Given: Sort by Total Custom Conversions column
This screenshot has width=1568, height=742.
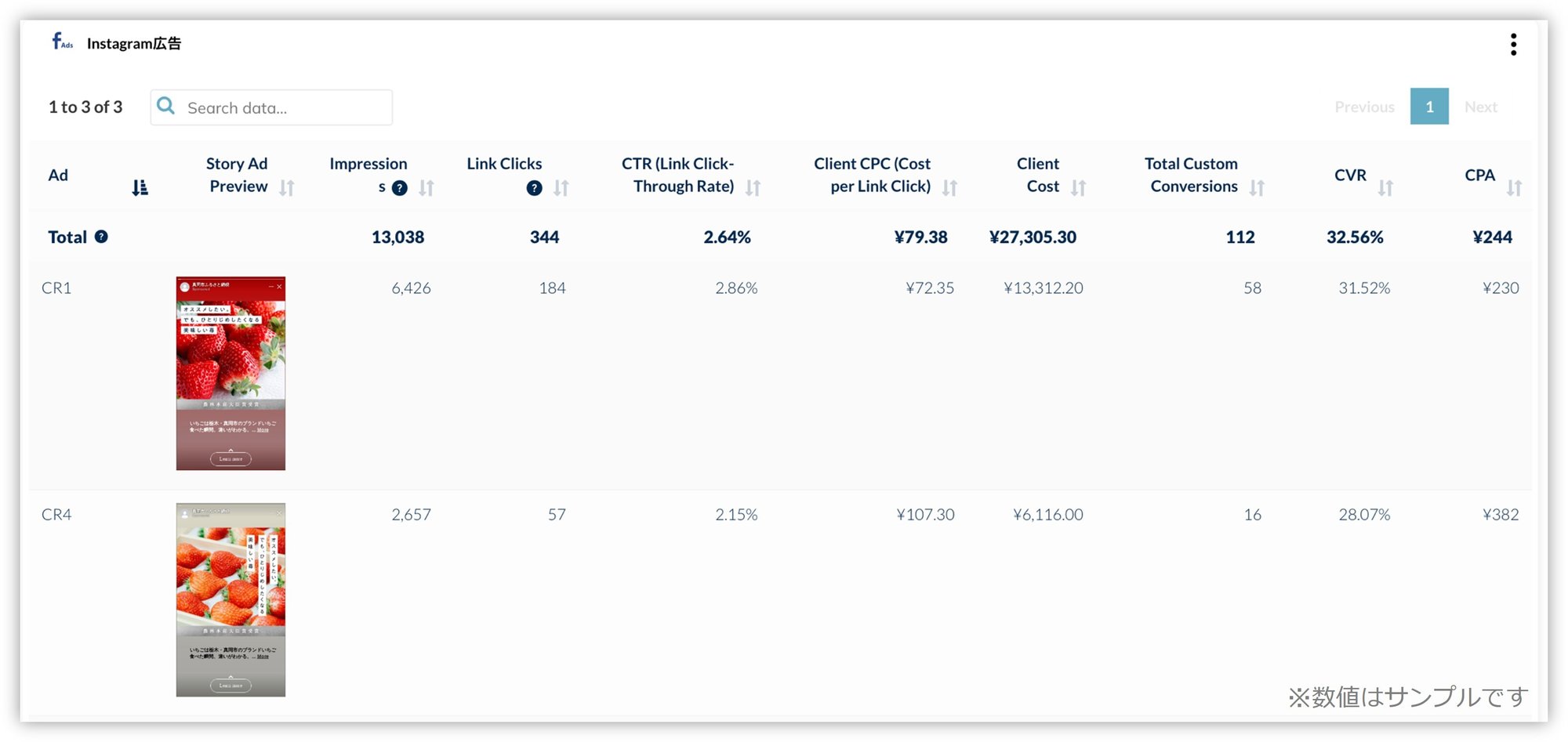Looking at the screenshot, I should click(x=1258, y=187).
